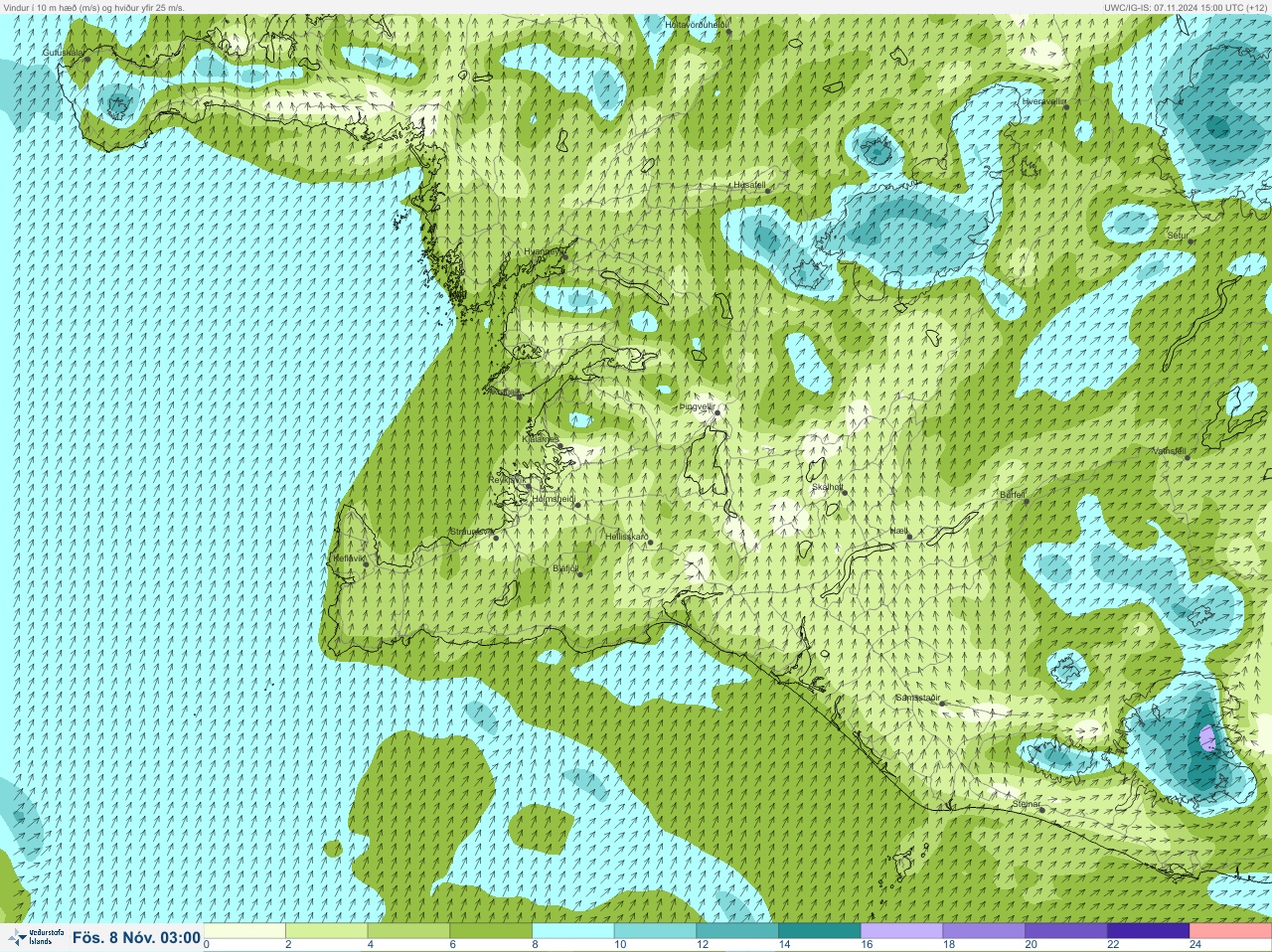This screenshot has width=1272, height=952.
Task: Click the 22–24 m/s dark indigo legend swatch
Action: coord(1148,931)
